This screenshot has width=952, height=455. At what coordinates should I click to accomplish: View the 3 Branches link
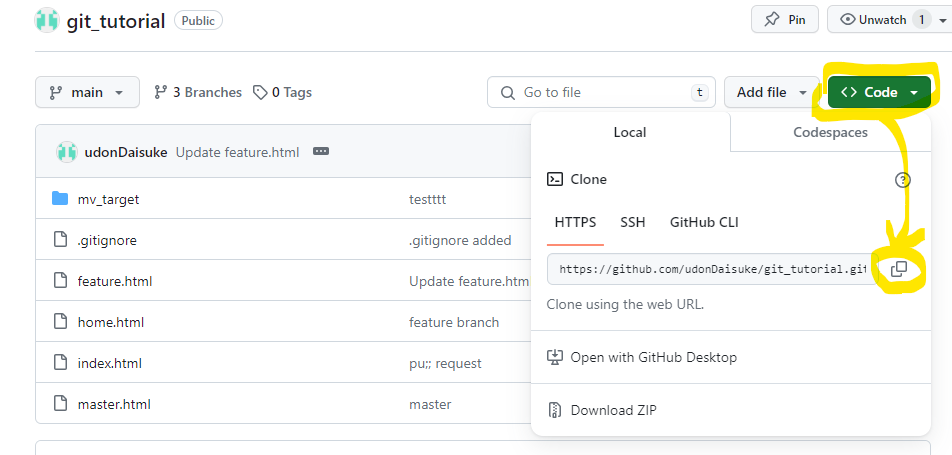click(198, 92)
